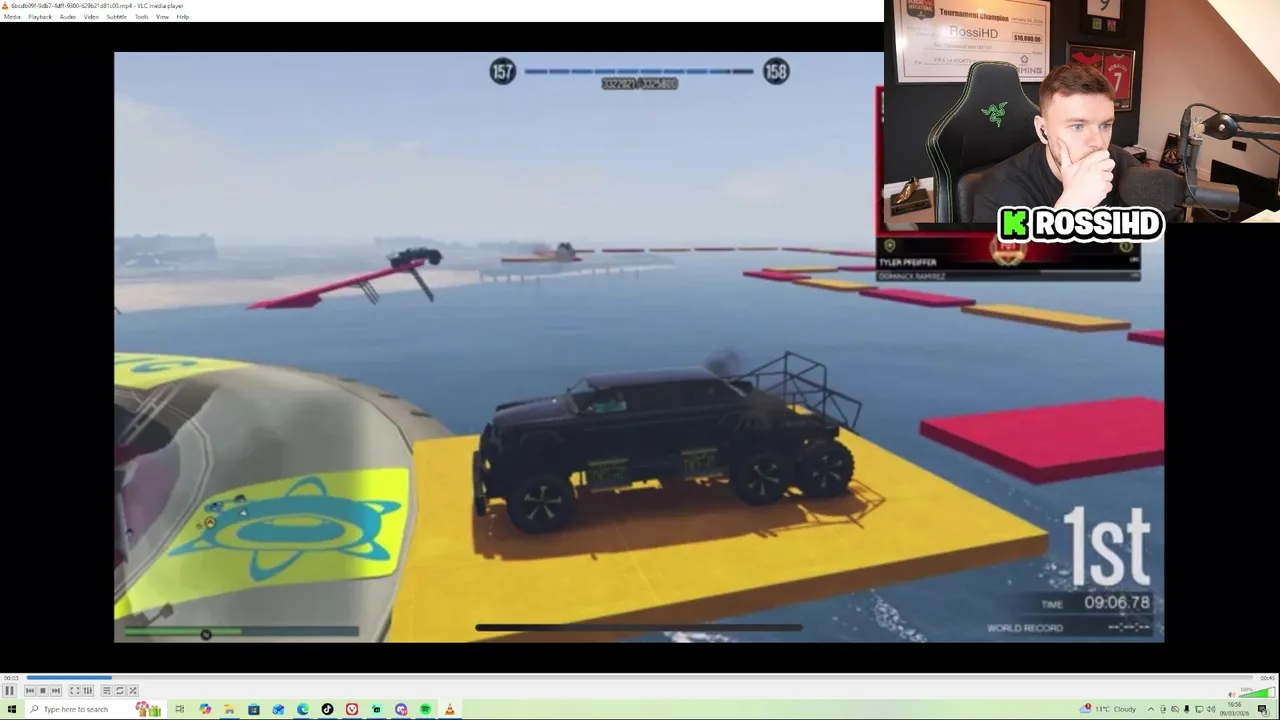The width and height of the screenshot is (1280, 720).
Task: Open TikTok from the taskbar
Action: 327,709
